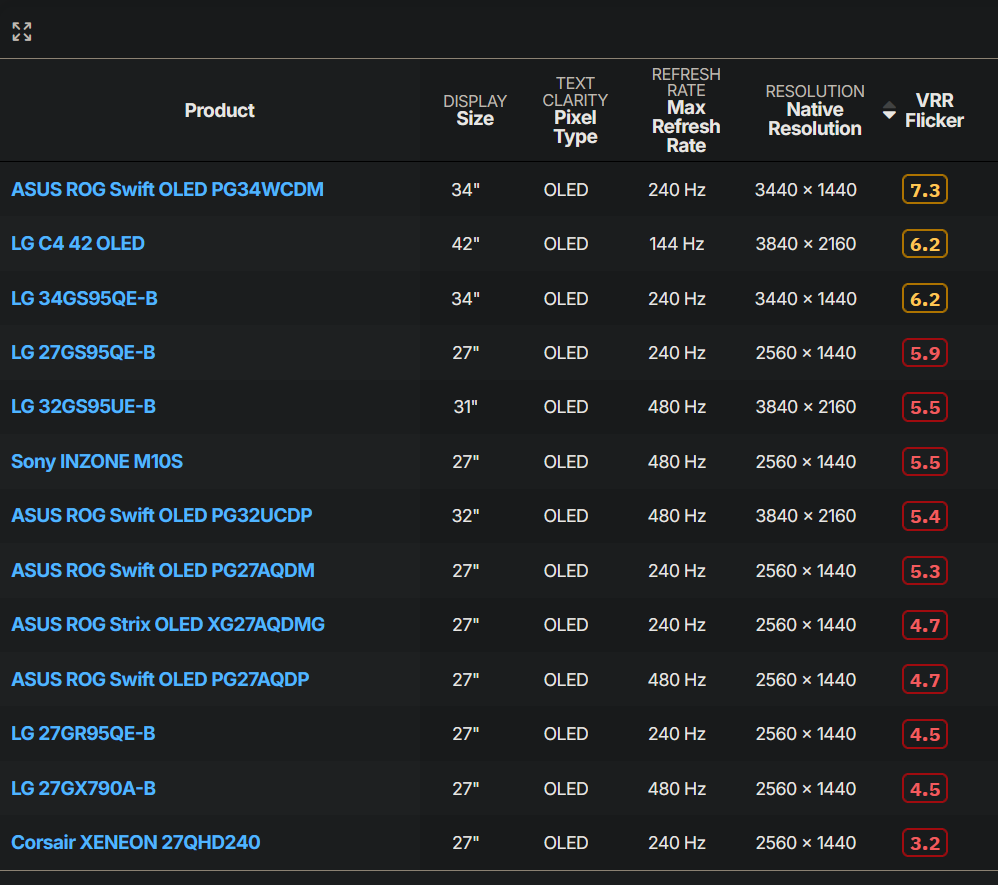Click PG27AQDP's 4.7 score badge

pyautogui.click(x=925, y=679)
